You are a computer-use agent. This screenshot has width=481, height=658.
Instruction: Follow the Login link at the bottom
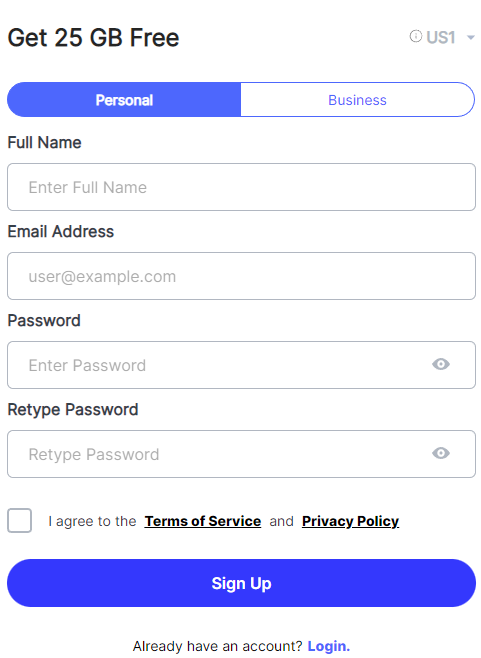pyautogui.click(x=329, y=646)
